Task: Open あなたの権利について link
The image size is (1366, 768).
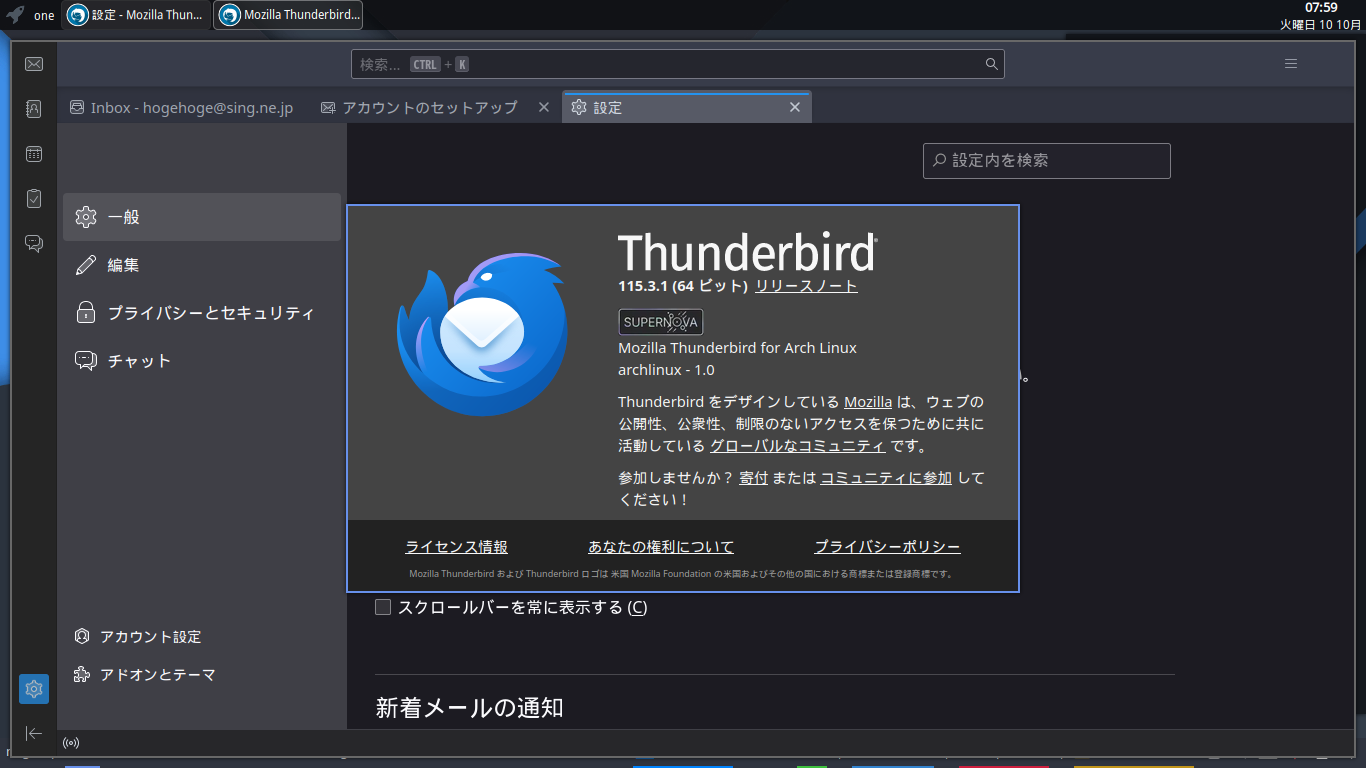Action: pos(661,547)
